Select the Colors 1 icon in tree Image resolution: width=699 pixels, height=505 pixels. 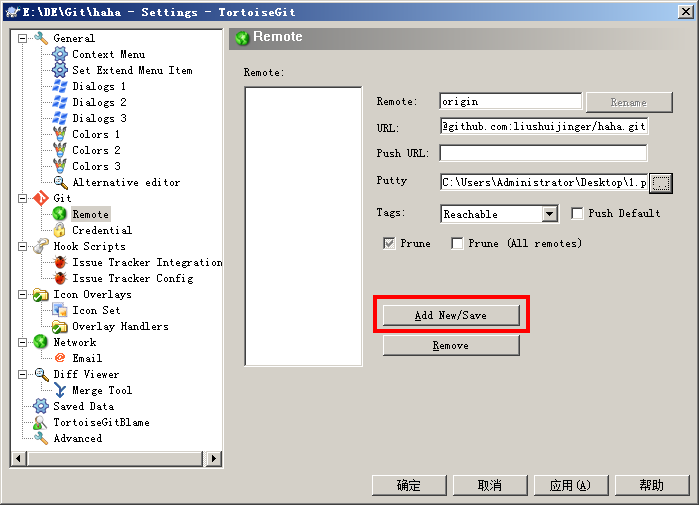click(60, 134)
